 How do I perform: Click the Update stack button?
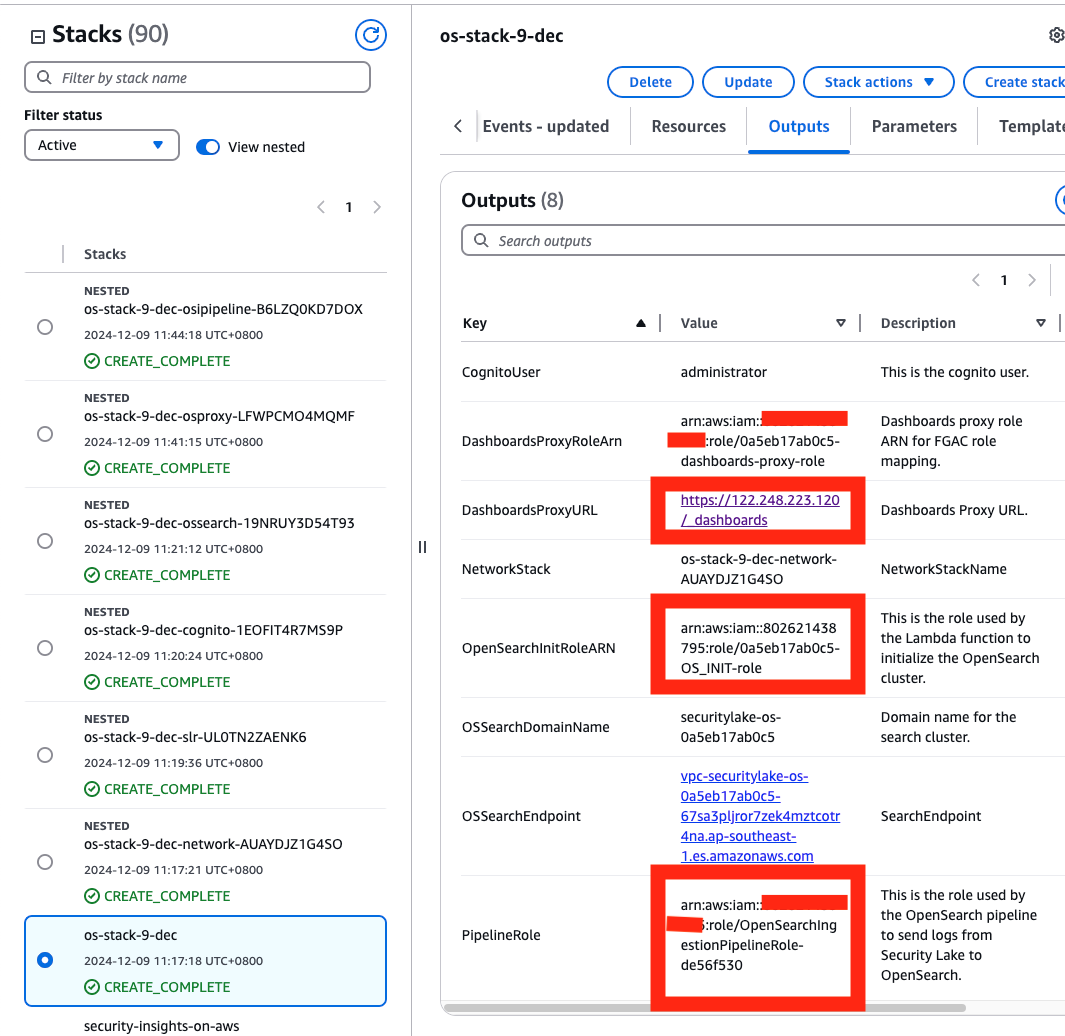coord(748,82)
